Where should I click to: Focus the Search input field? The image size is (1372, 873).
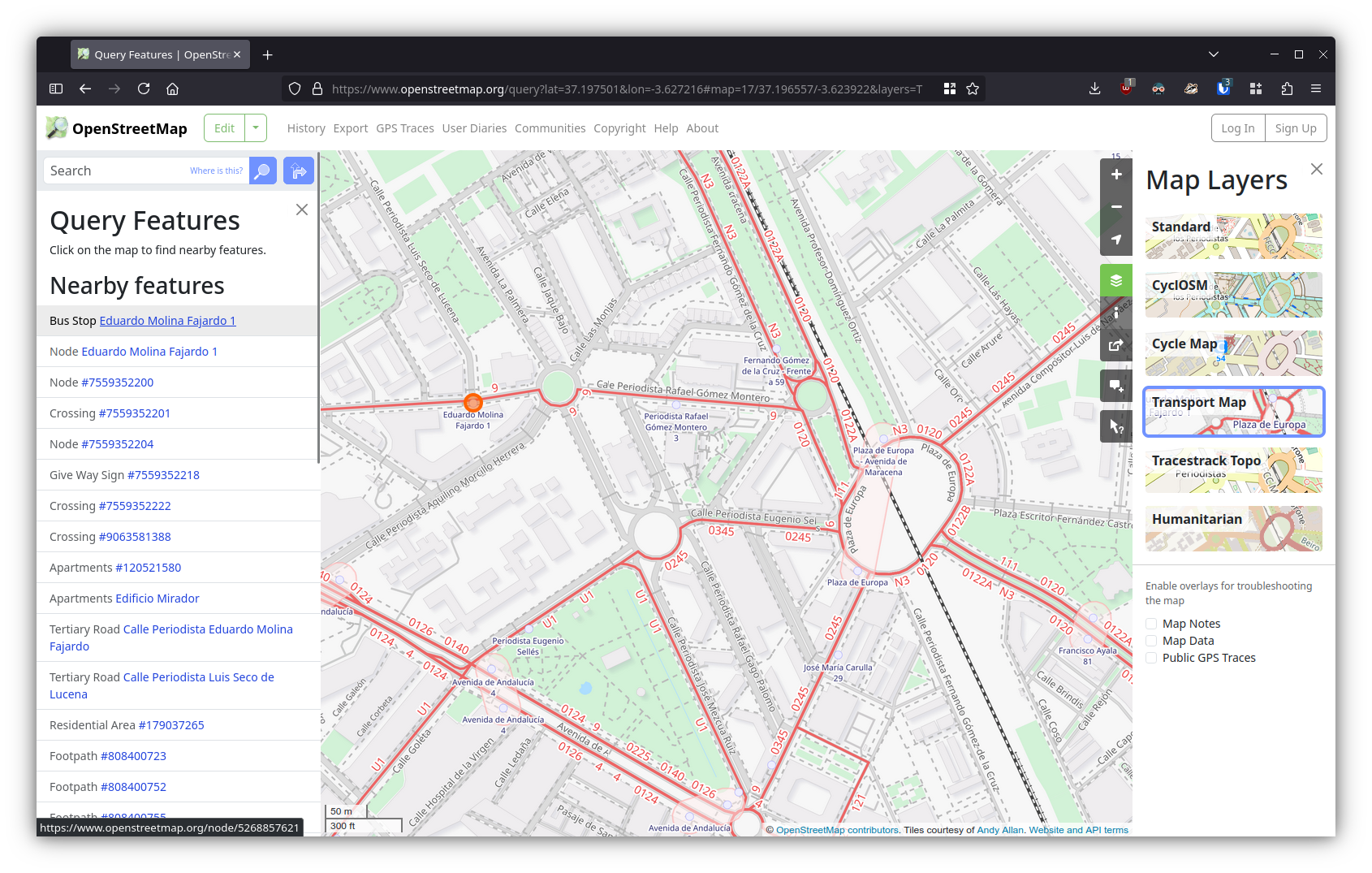click(x=146, y=171)
